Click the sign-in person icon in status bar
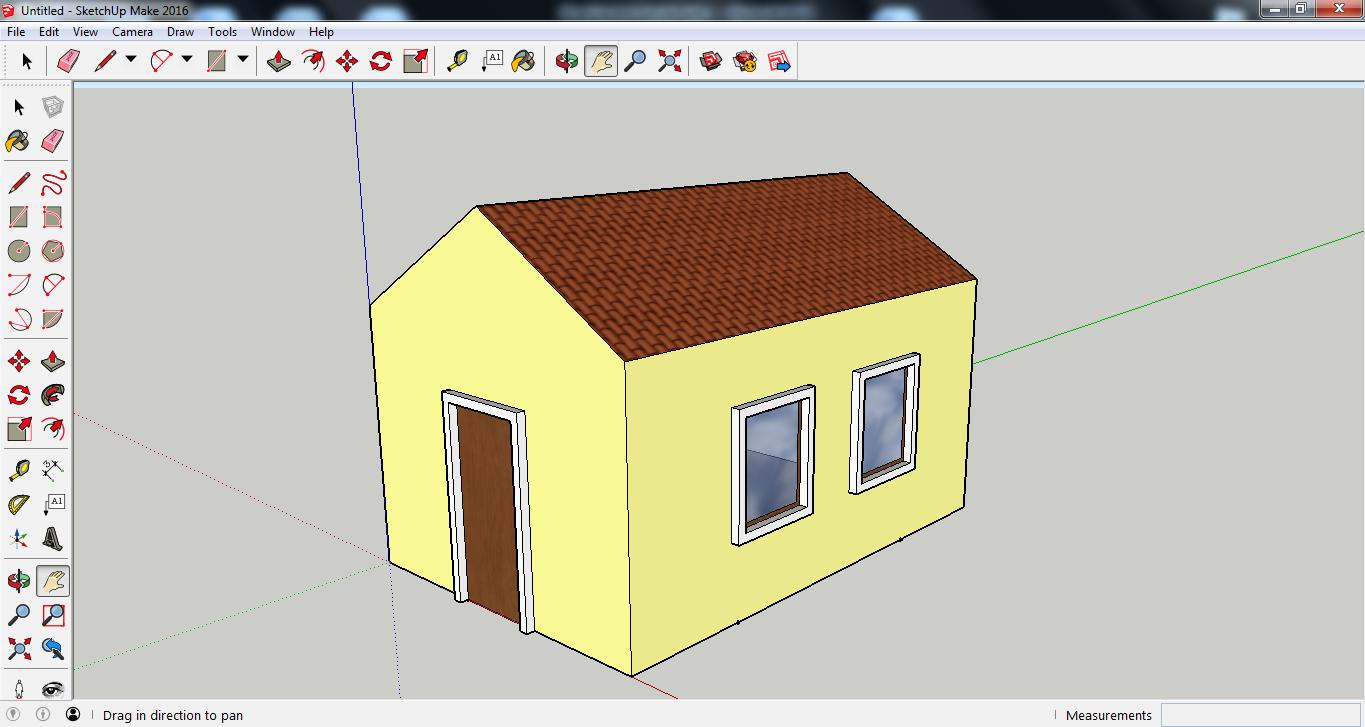1365x727 pixels. [x=73, y=715]
